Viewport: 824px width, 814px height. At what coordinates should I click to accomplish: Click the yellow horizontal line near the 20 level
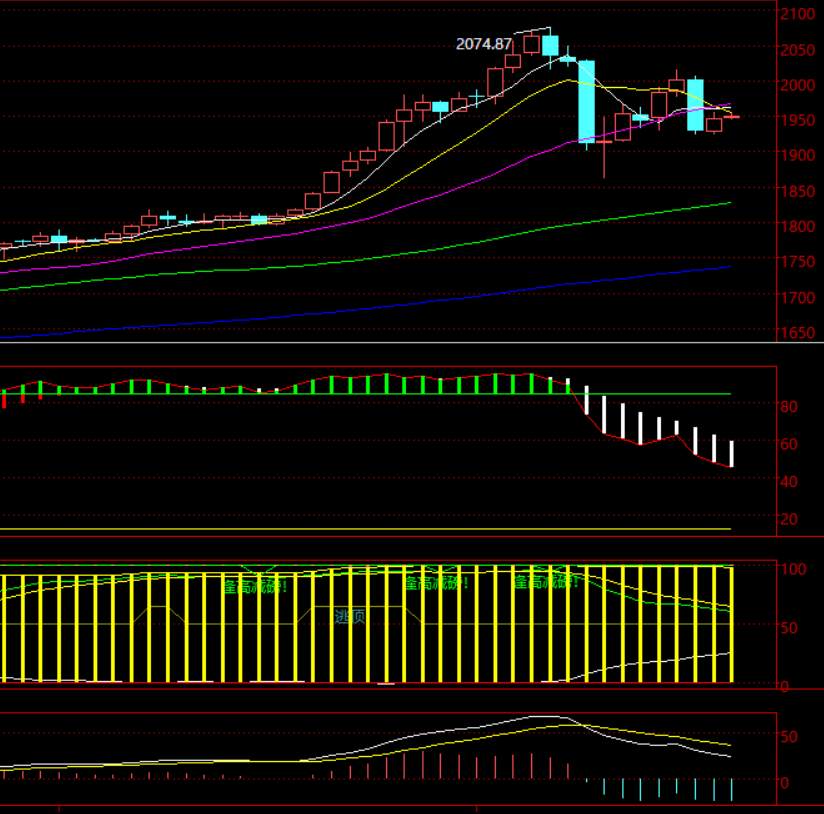pyautogui.click(x=365, y=529)
